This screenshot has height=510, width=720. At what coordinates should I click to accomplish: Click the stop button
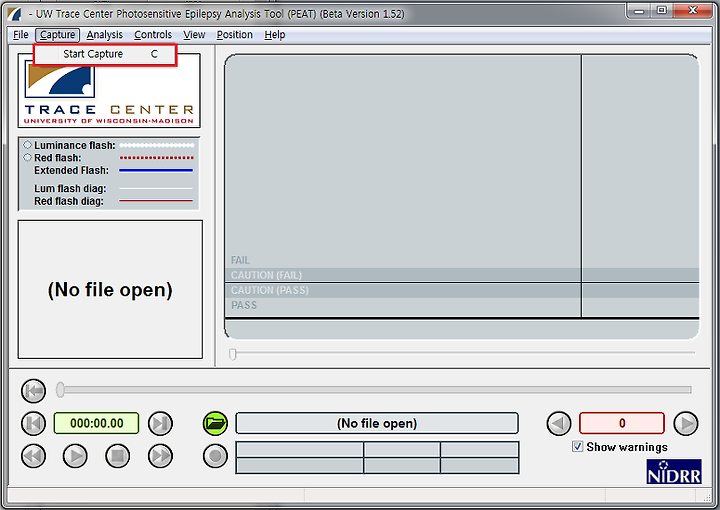click(118, 456)
